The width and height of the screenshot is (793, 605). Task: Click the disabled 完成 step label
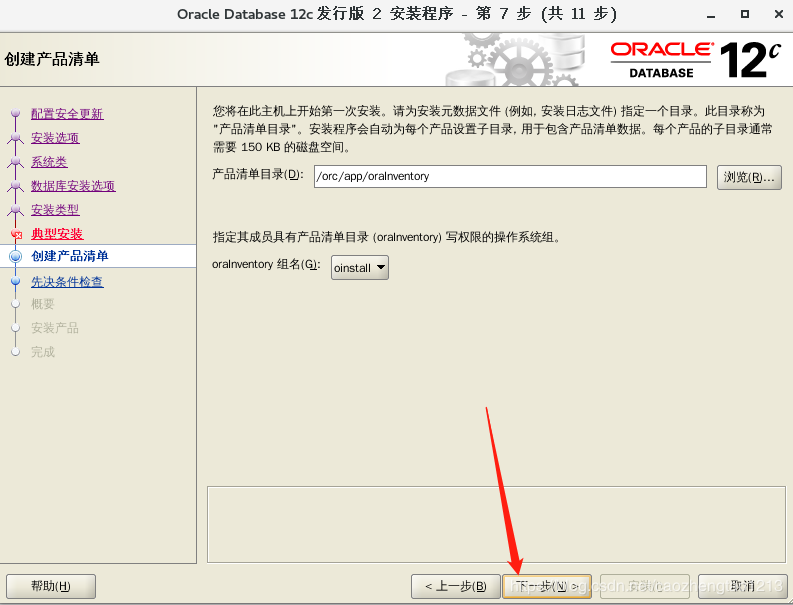(42, 352)
